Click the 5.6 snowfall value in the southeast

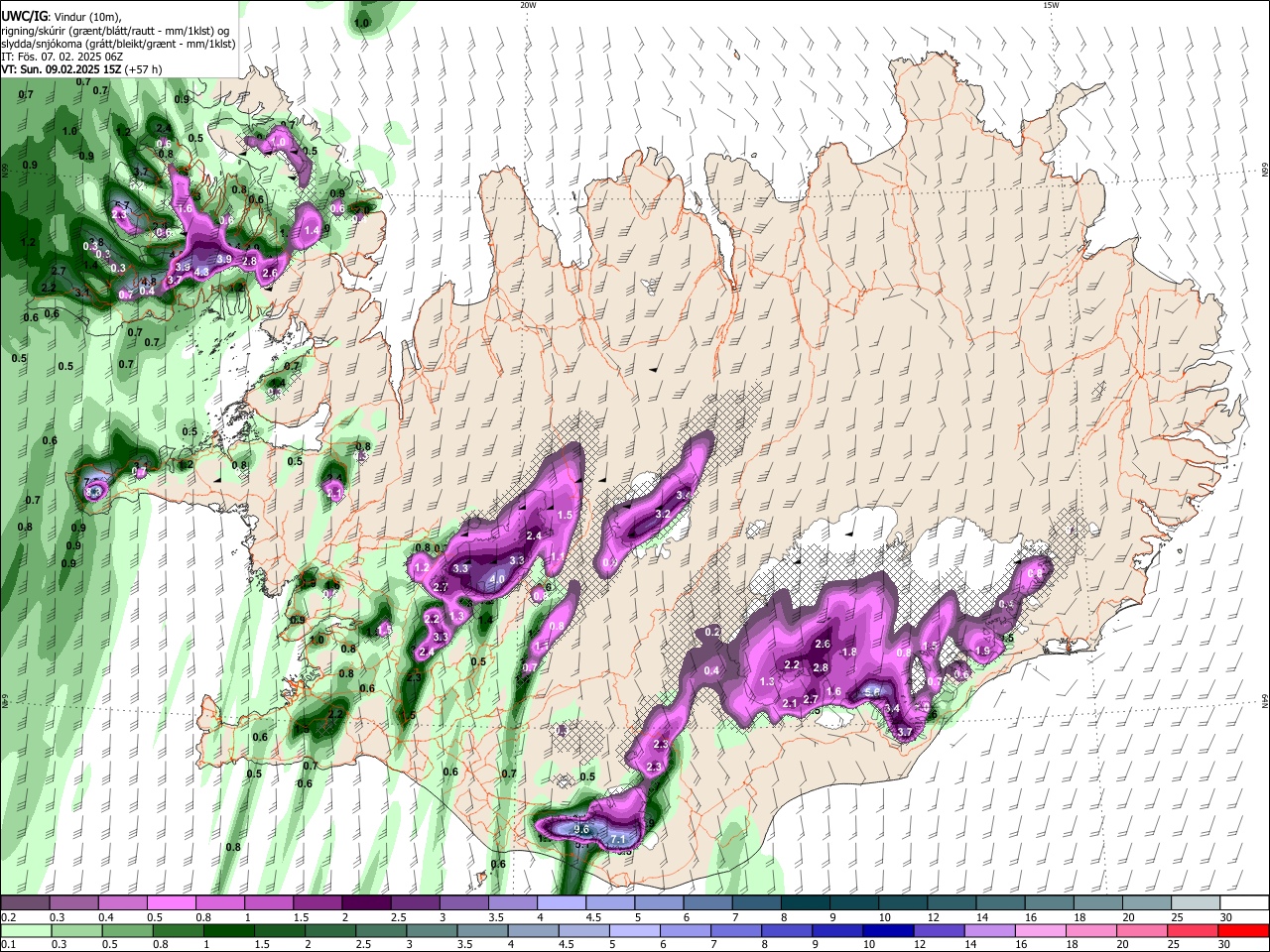click(872, 692)
